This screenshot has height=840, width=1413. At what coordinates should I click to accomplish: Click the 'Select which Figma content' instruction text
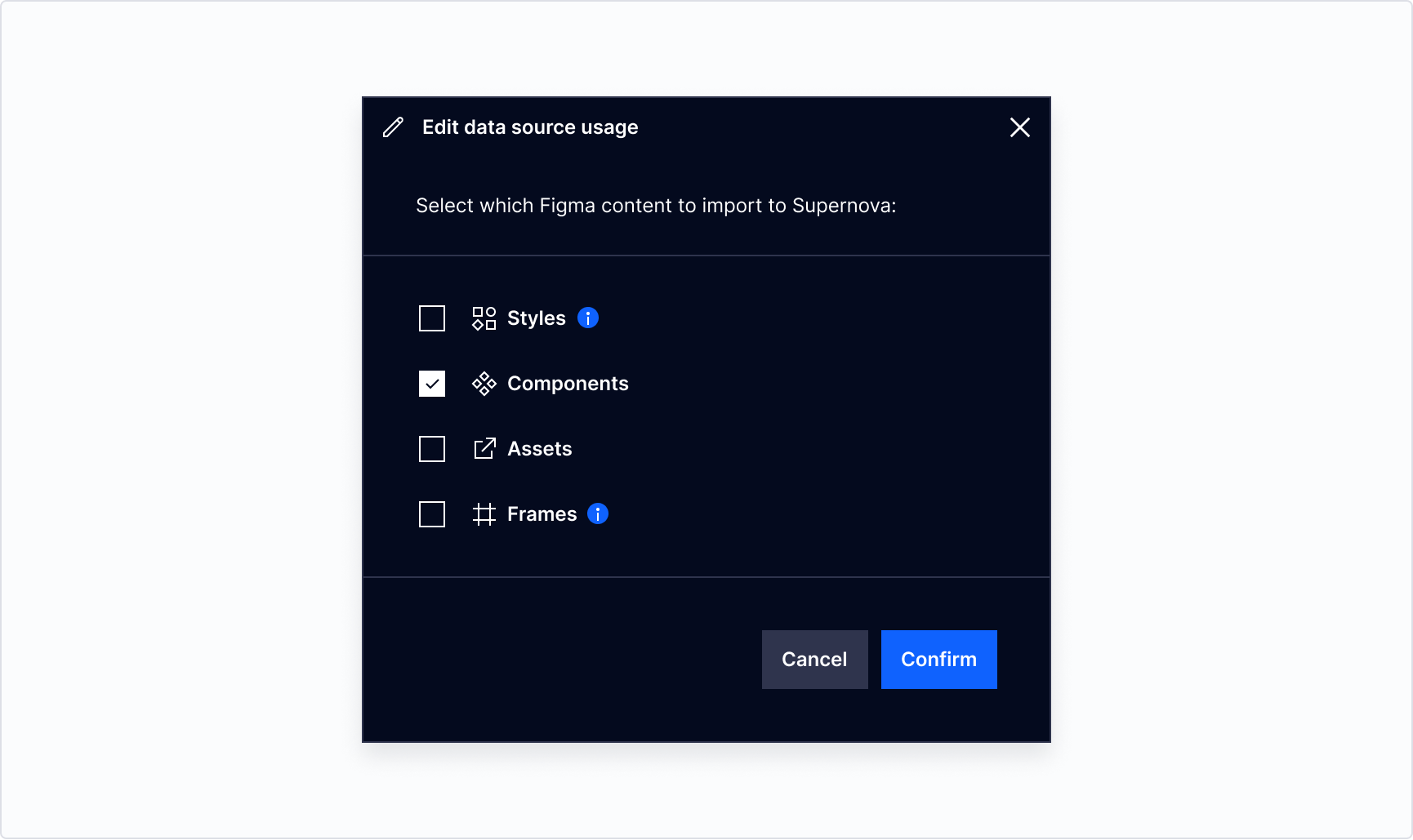[656, 206]
